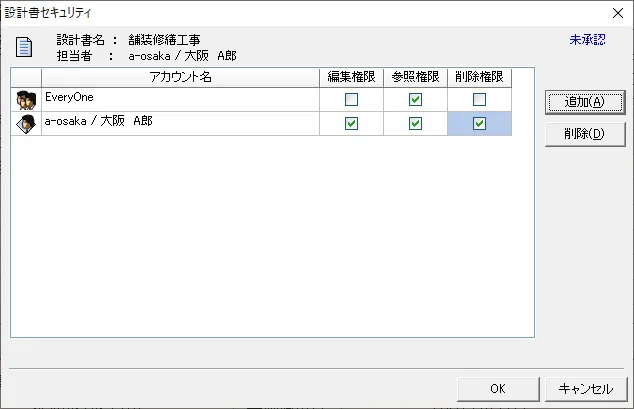Click the 未承認 status link

[x=588, y=40]
